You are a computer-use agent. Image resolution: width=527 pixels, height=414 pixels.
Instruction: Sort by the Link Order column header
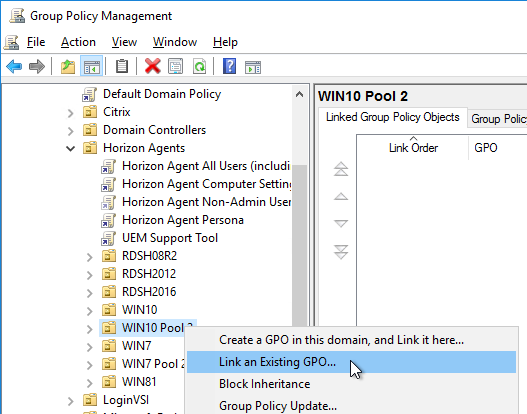pos(413,148)
